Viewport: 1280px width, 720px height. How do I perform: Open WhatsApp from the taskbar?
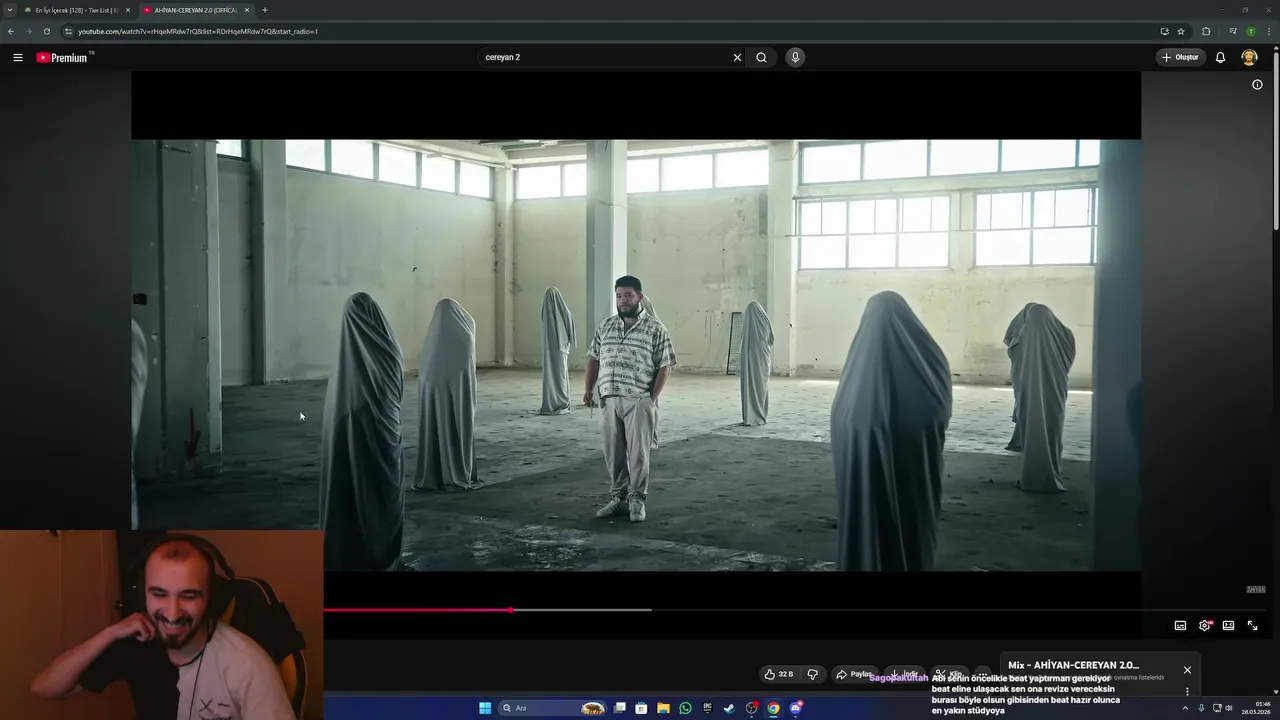685,708
